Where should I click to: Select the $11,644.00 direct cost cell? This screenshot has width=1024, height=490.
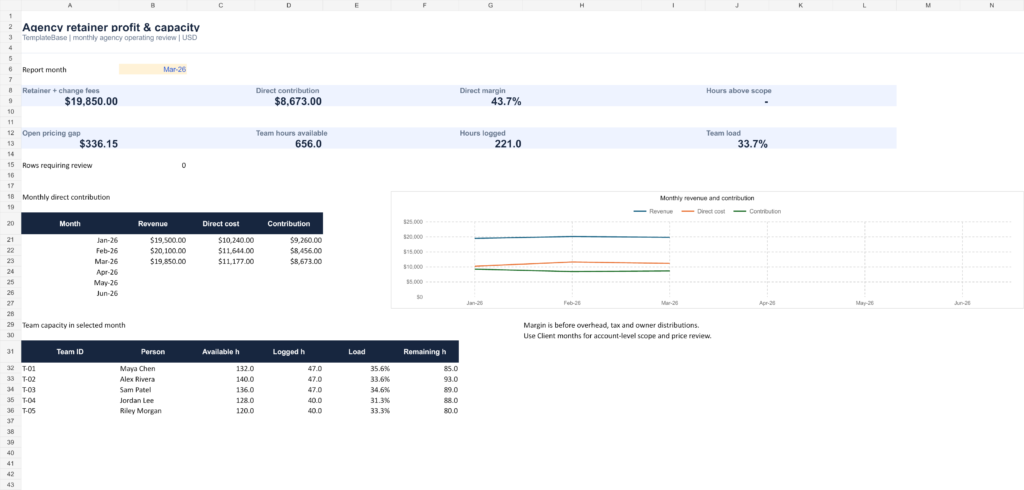coord(221,250)
